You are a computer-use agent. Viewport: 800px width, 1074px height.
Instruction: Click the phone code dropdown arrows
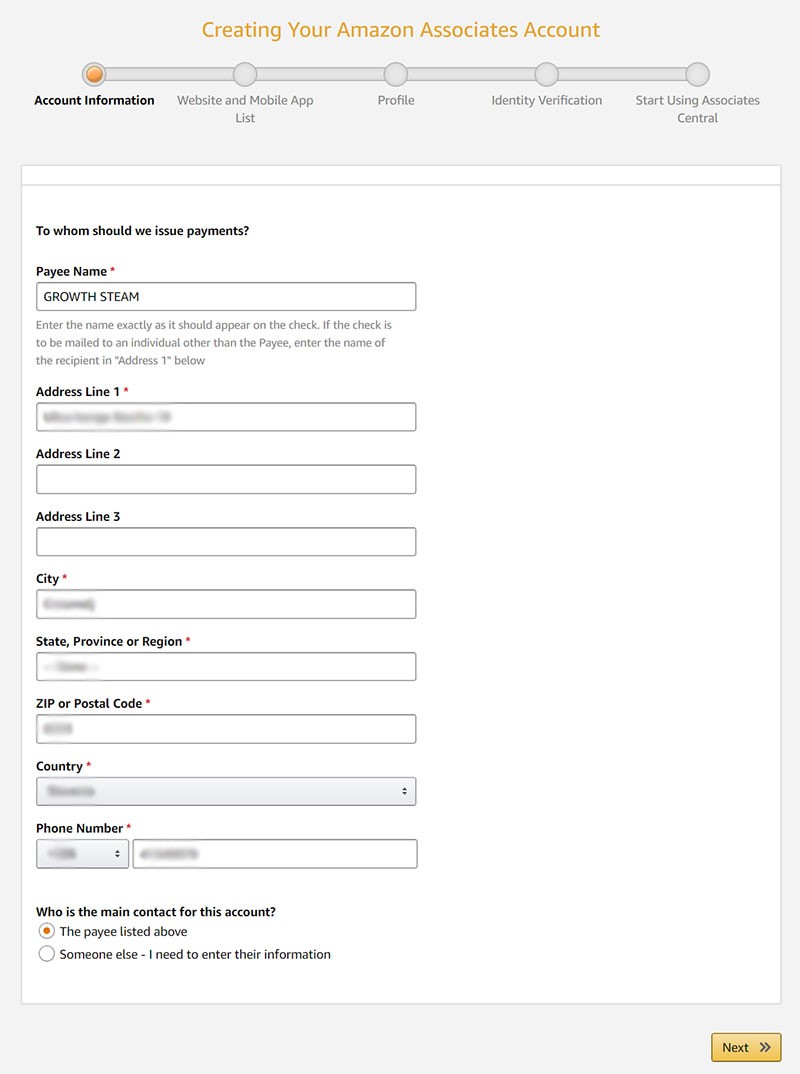click(x=119, y=853)
